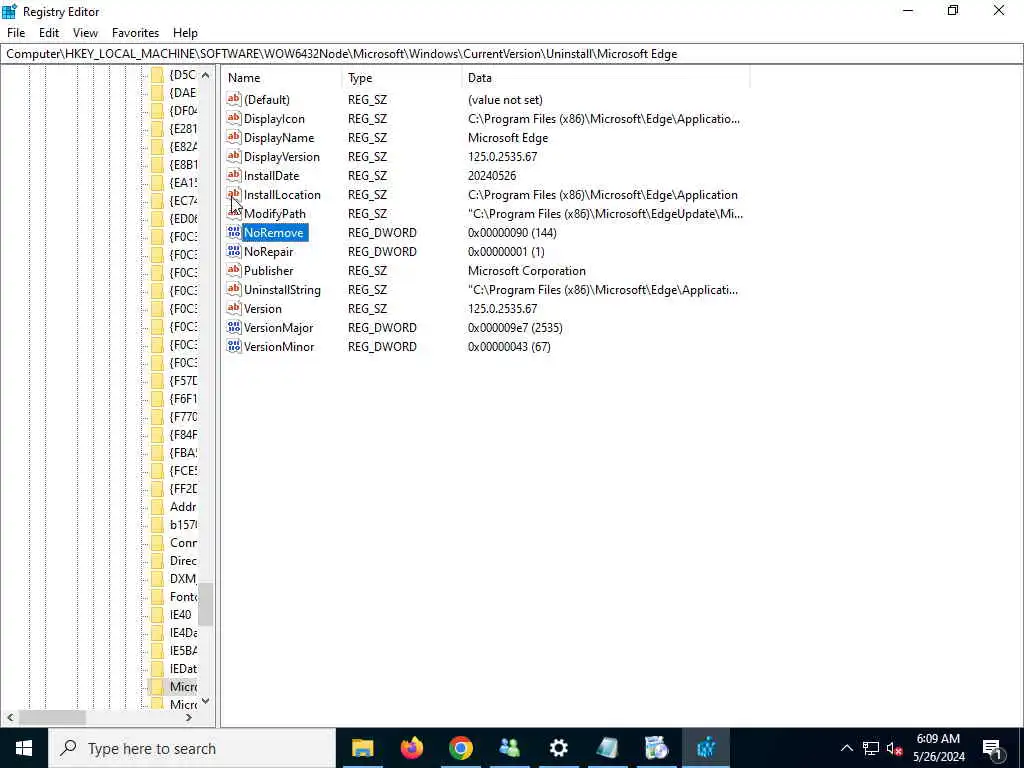Screen dimensions: 1024x768
Task: Click the VersionMajor value name
Action: point(278,327)
